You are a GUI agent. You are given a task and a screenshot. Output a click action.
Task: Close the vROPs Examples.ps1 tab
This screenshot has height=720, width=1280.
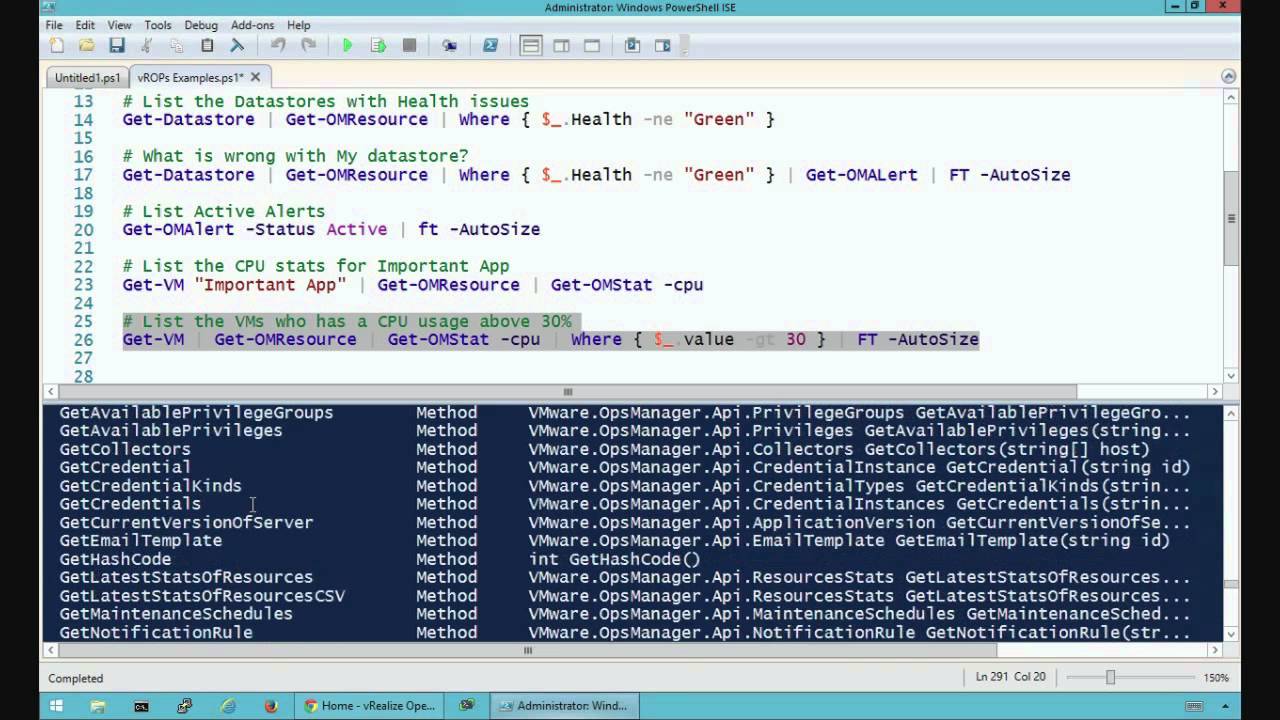click(255, 77)
